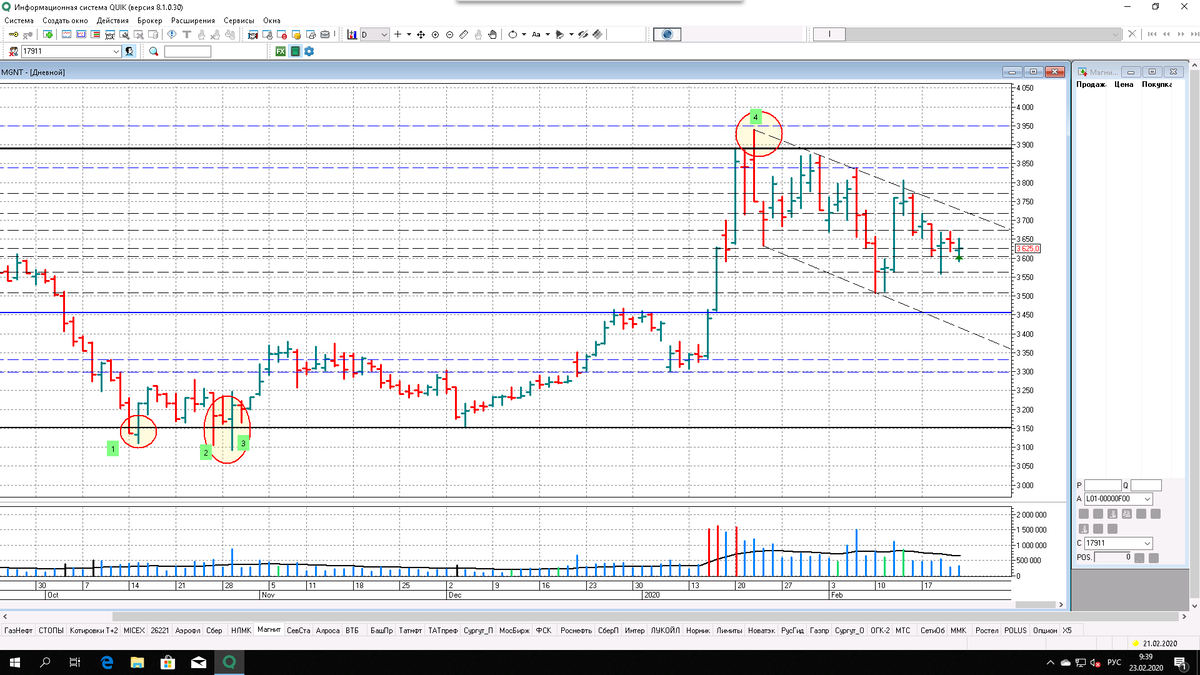This screenshot has height=675, width=1200.
Task: Switch to the Роснефть tab
Action: click(x=575, y=631)
